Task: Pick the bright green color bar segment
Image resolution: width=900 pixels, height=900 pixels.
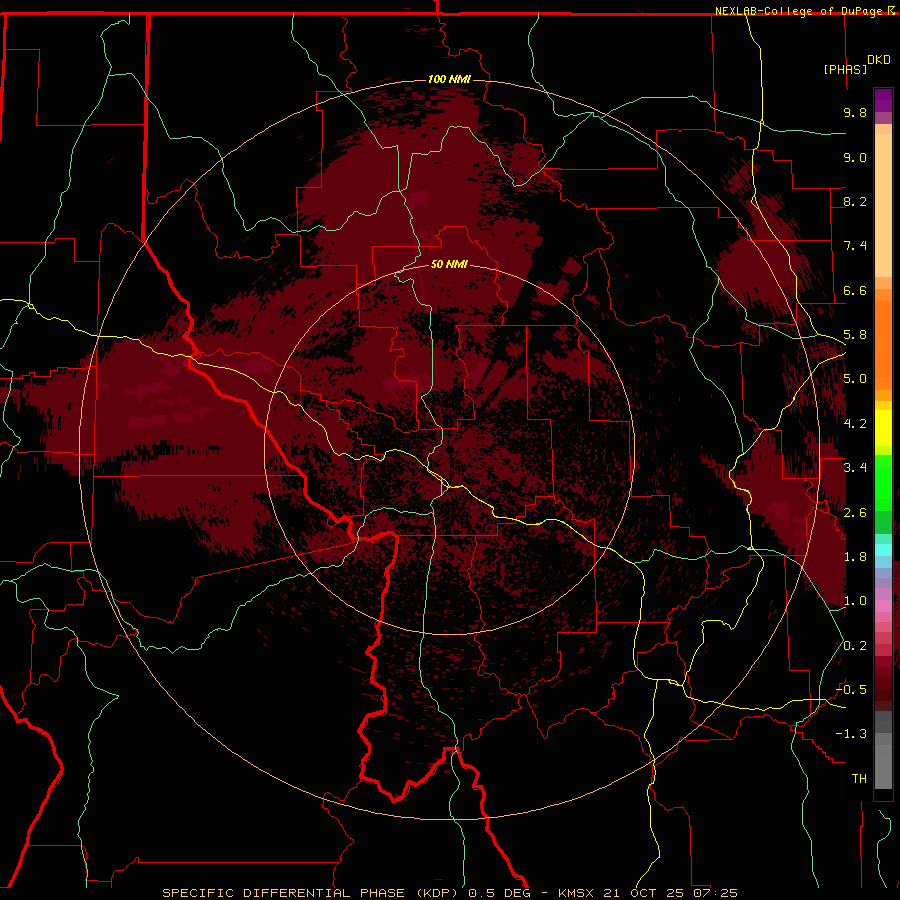Action: click(883, 482)
